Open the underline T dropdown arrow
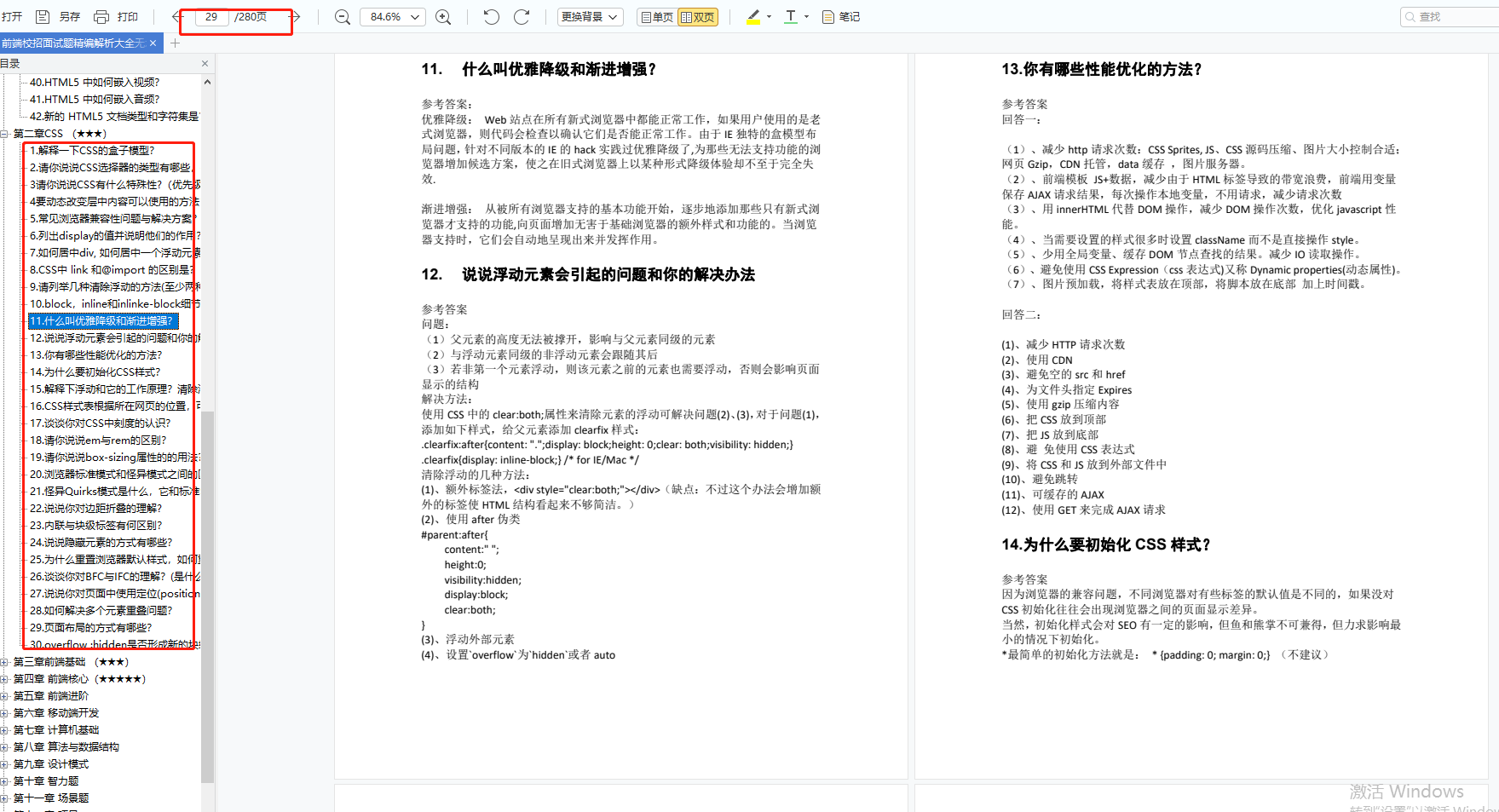This screenshot has height=812, width=1499. tap(806, 17)
